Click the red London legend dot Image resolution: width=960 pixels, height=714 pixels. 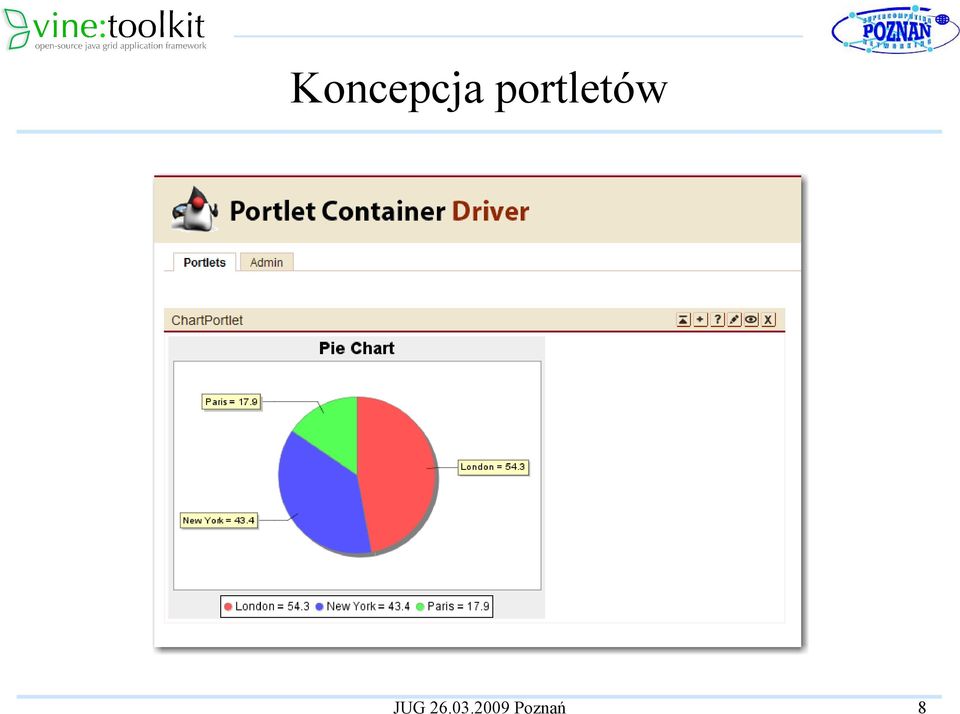click(228, 607)
